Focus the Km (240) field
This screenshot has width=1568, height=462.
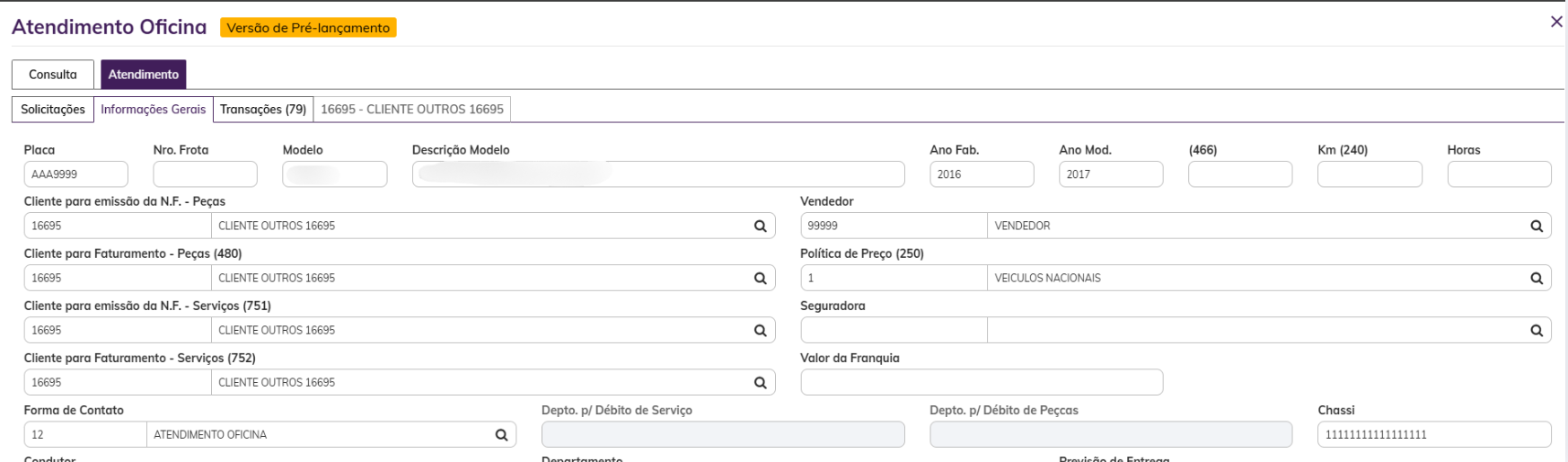coord(1370,174)
